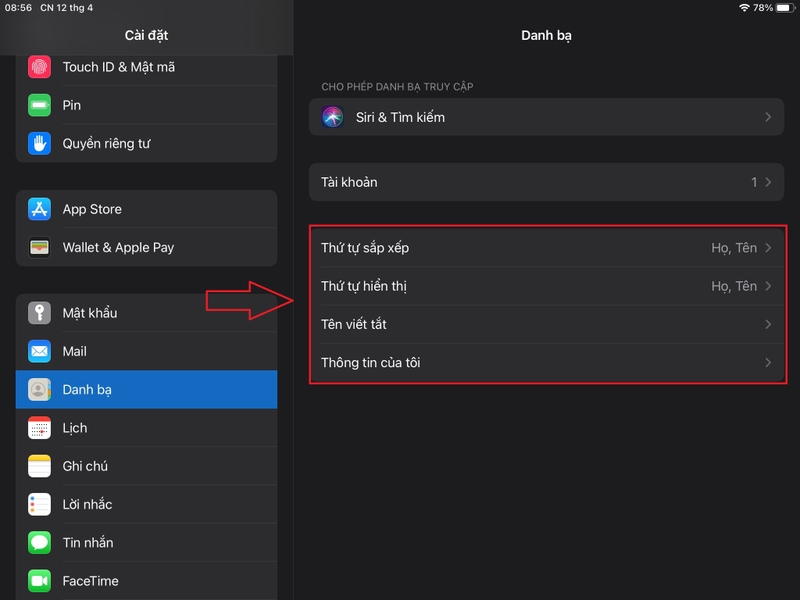The height and width of the screenshot is (600, 800).
Task: Tap the battery status icon
Action: [x=785, y=8]
